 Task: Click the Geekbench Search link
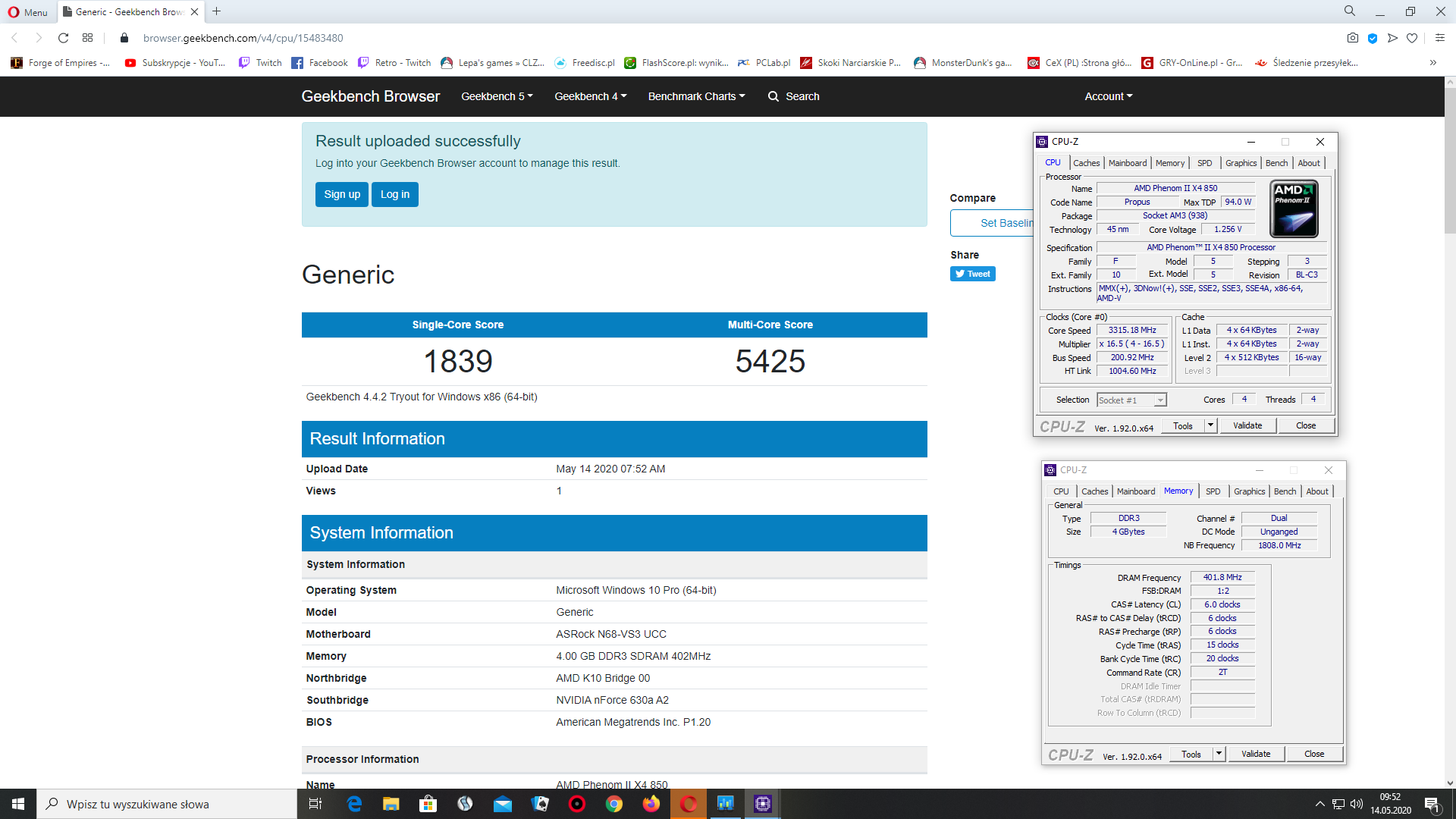point(794,96)
